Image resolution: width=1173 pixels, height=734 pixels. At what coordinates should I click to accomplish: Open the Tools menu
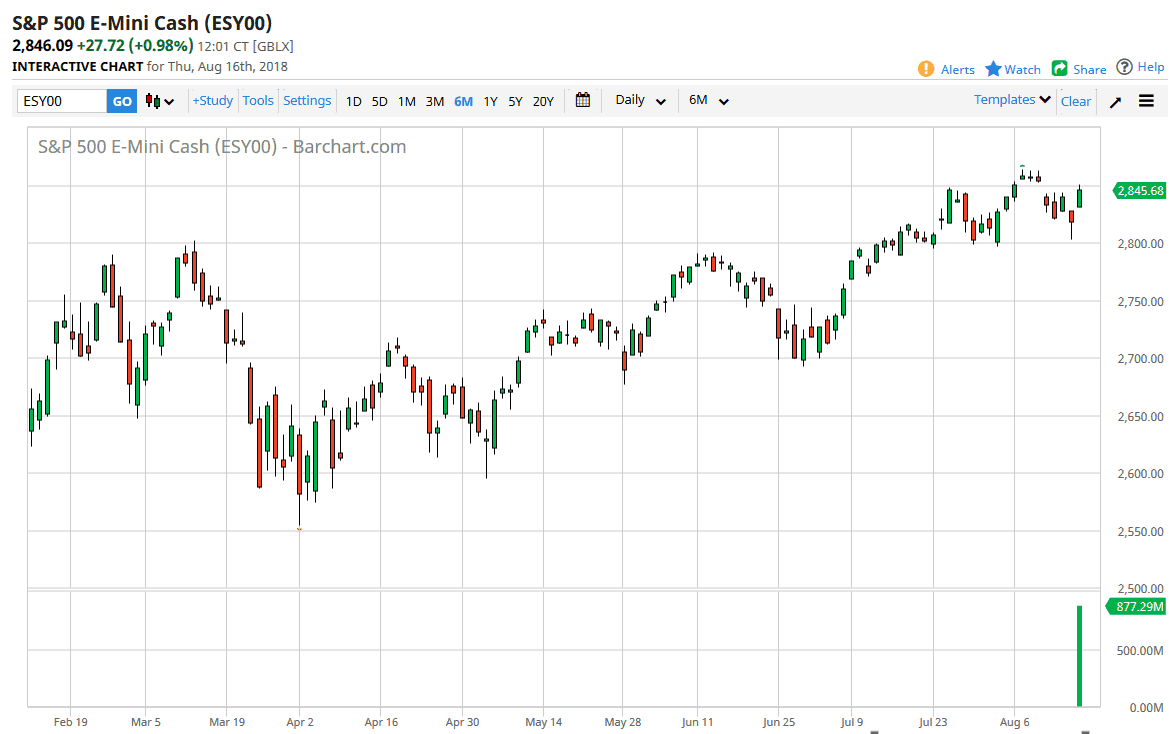(x=258, y=100)
